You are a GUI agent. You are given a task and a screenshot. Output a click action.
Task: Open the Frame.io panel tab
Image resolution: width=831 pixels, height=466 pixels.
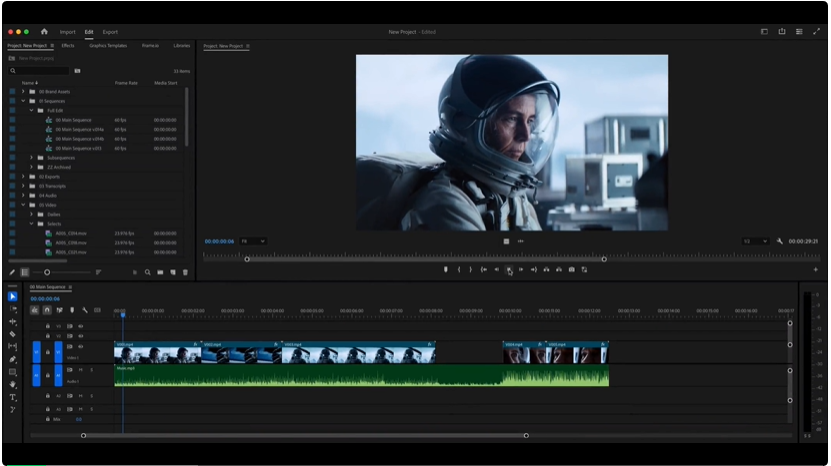(150, 46)
